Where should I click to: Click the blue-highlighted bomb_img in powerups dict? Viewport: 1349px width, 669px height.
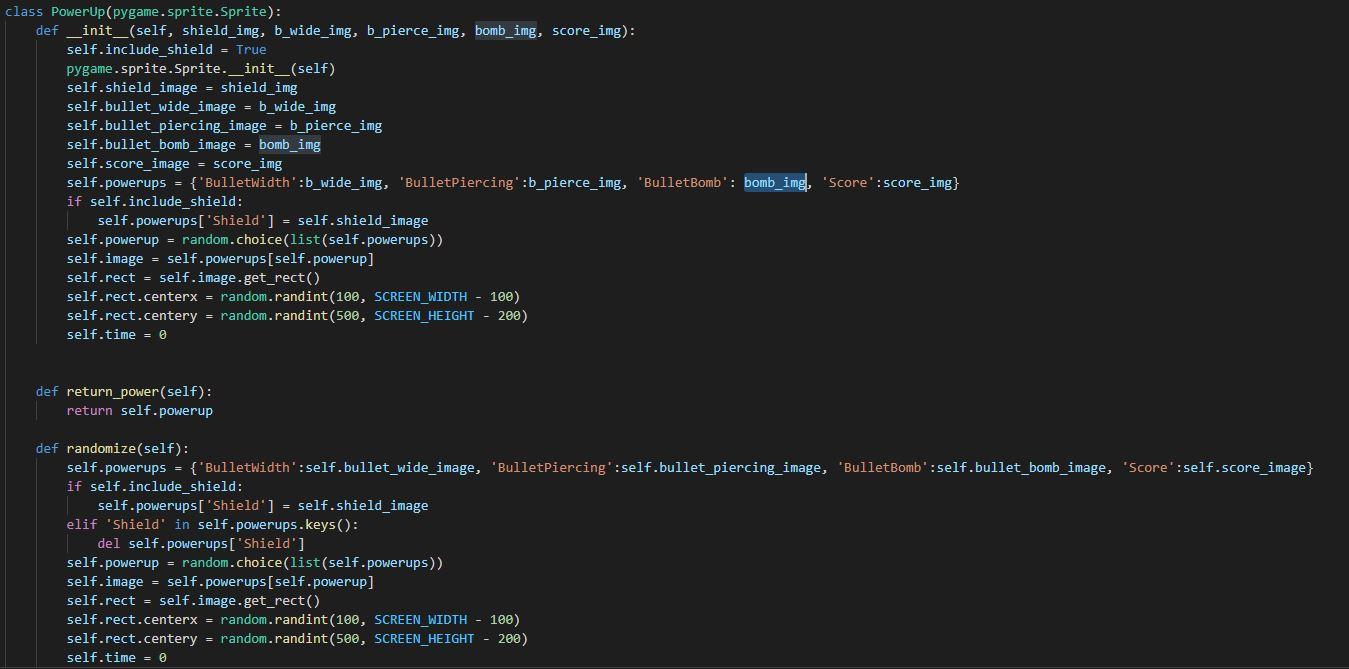click(x=774, y=182)
